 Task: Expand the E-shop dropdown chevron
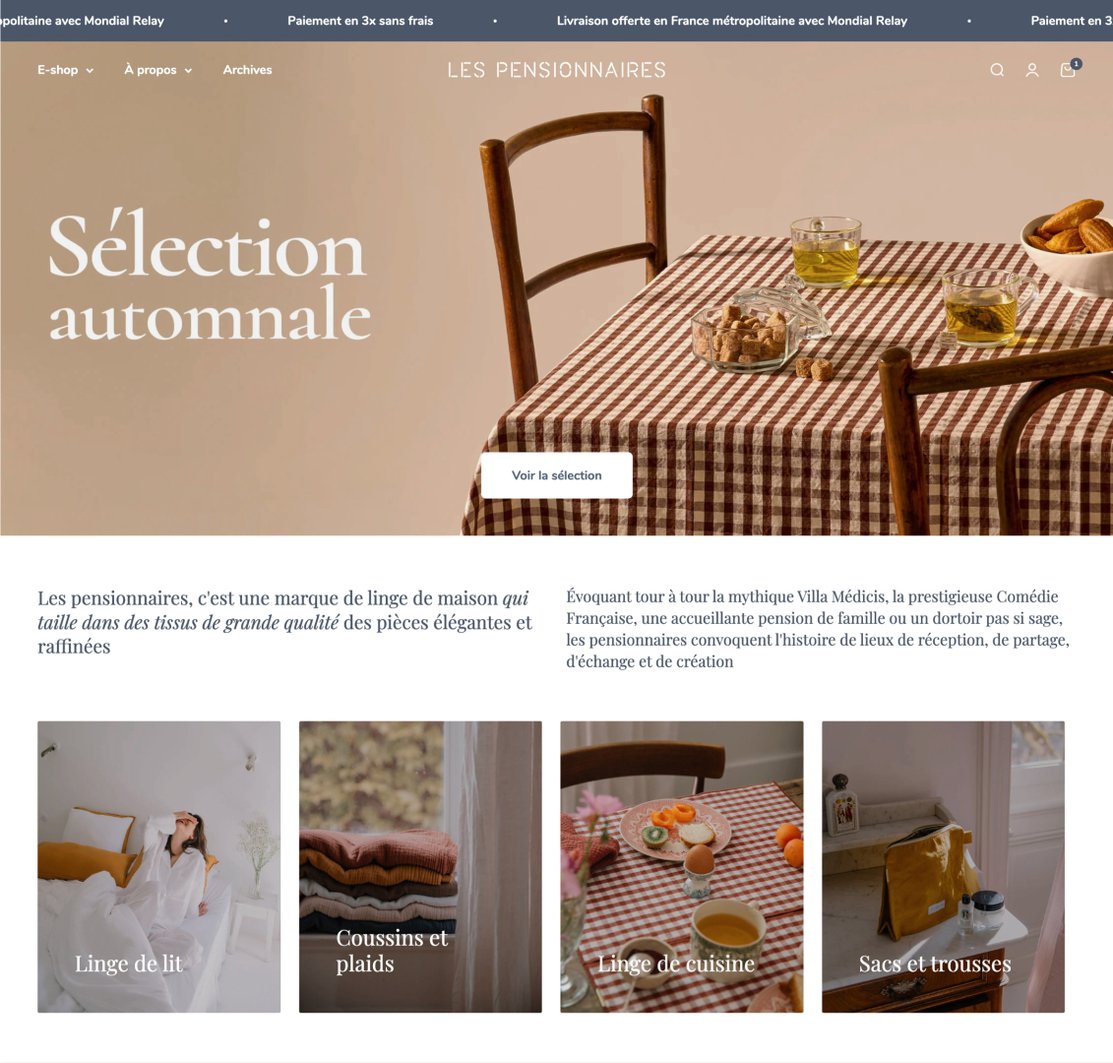pyautogui.click(x=89, y=71)
